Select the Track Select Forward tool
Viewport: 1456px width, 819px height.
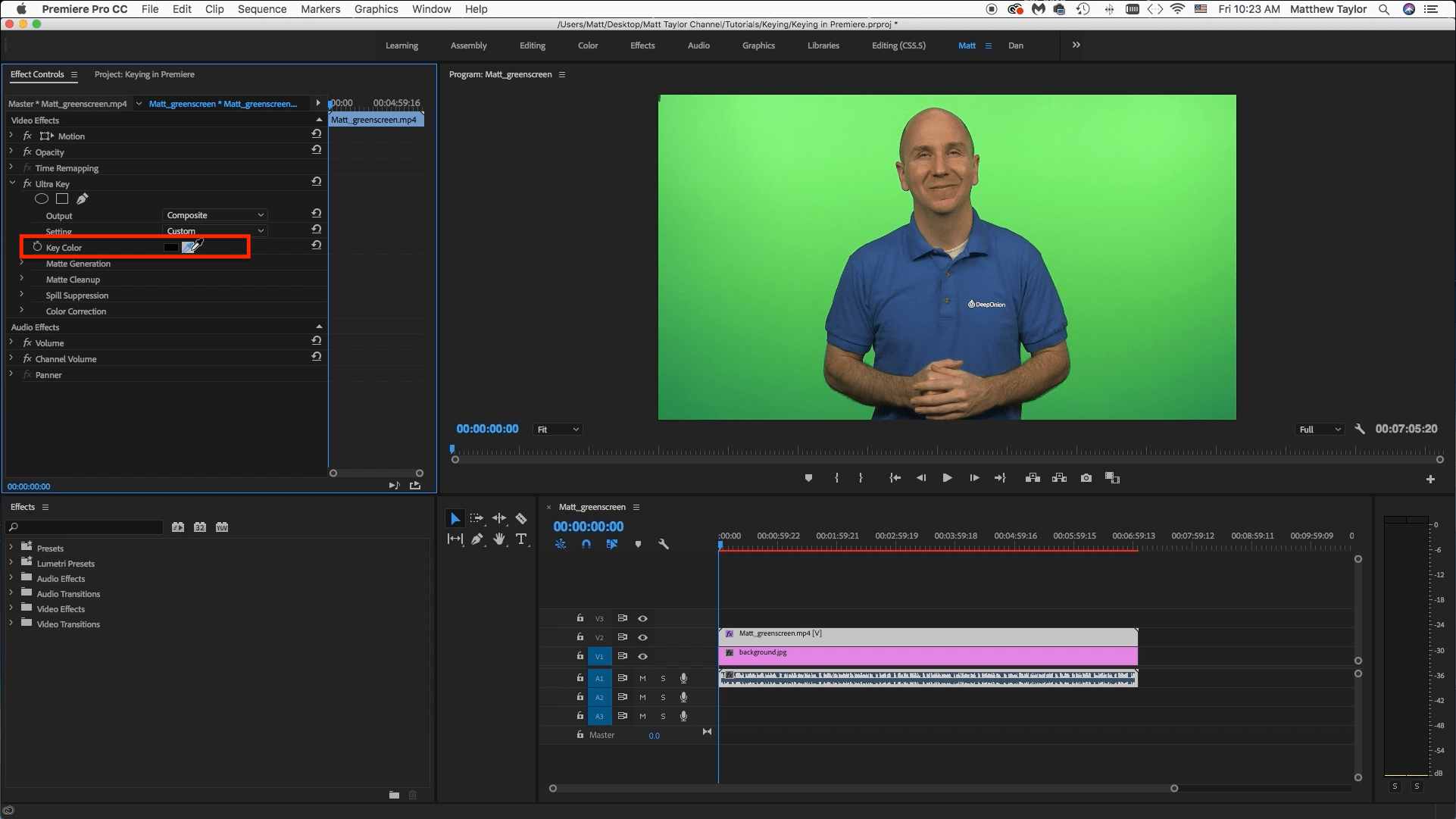[x=476, y=518]
